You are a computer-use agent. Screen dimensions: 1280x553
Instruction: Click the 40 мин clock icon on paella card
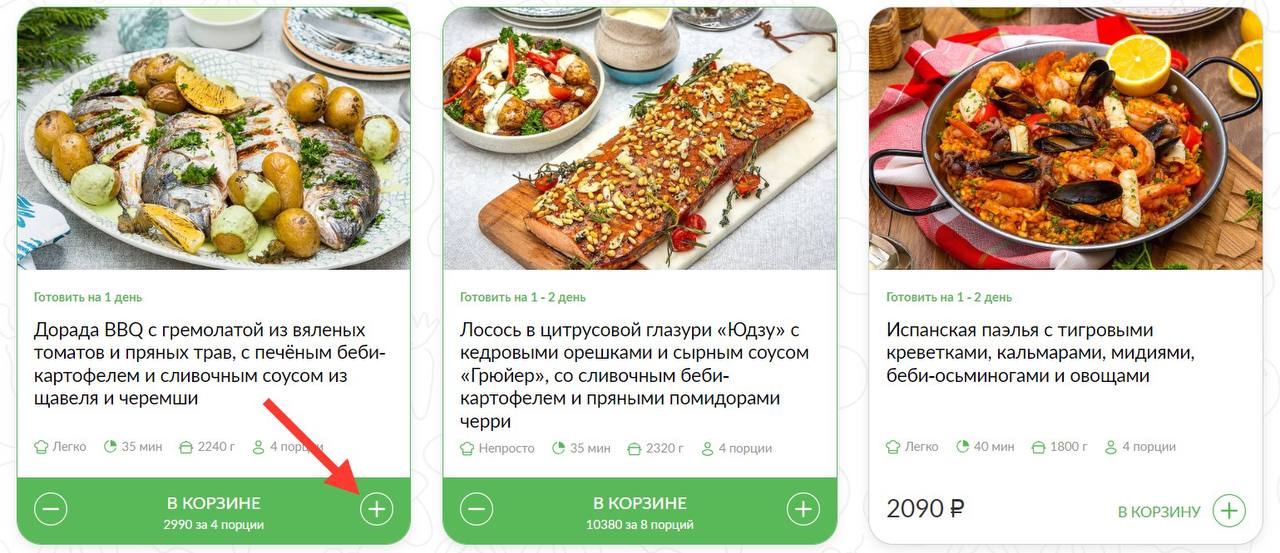(x=963, y=447)
